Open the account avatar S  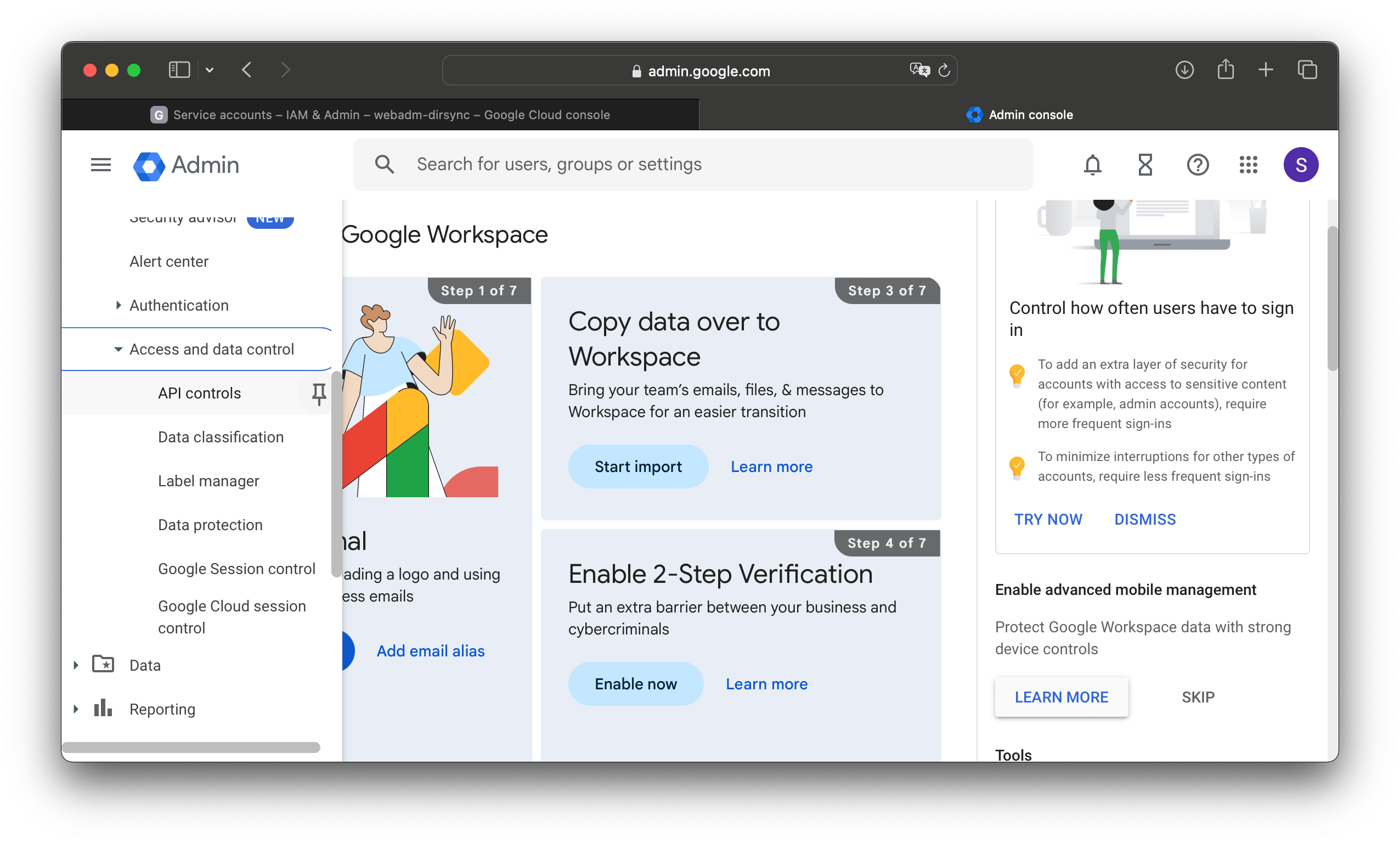point(1301,165)
